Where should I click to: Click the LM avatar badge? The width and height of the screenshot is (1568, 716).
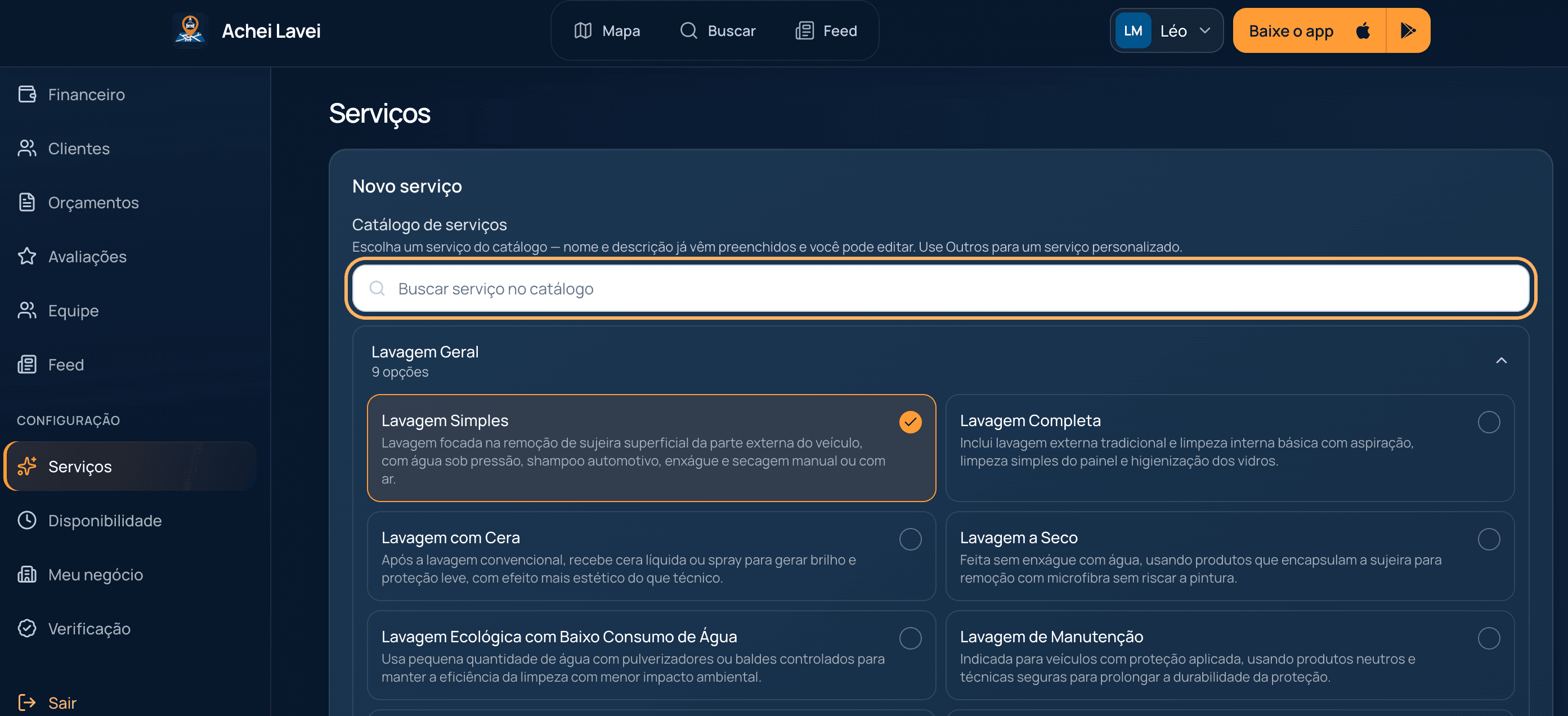pos(1133,30)
